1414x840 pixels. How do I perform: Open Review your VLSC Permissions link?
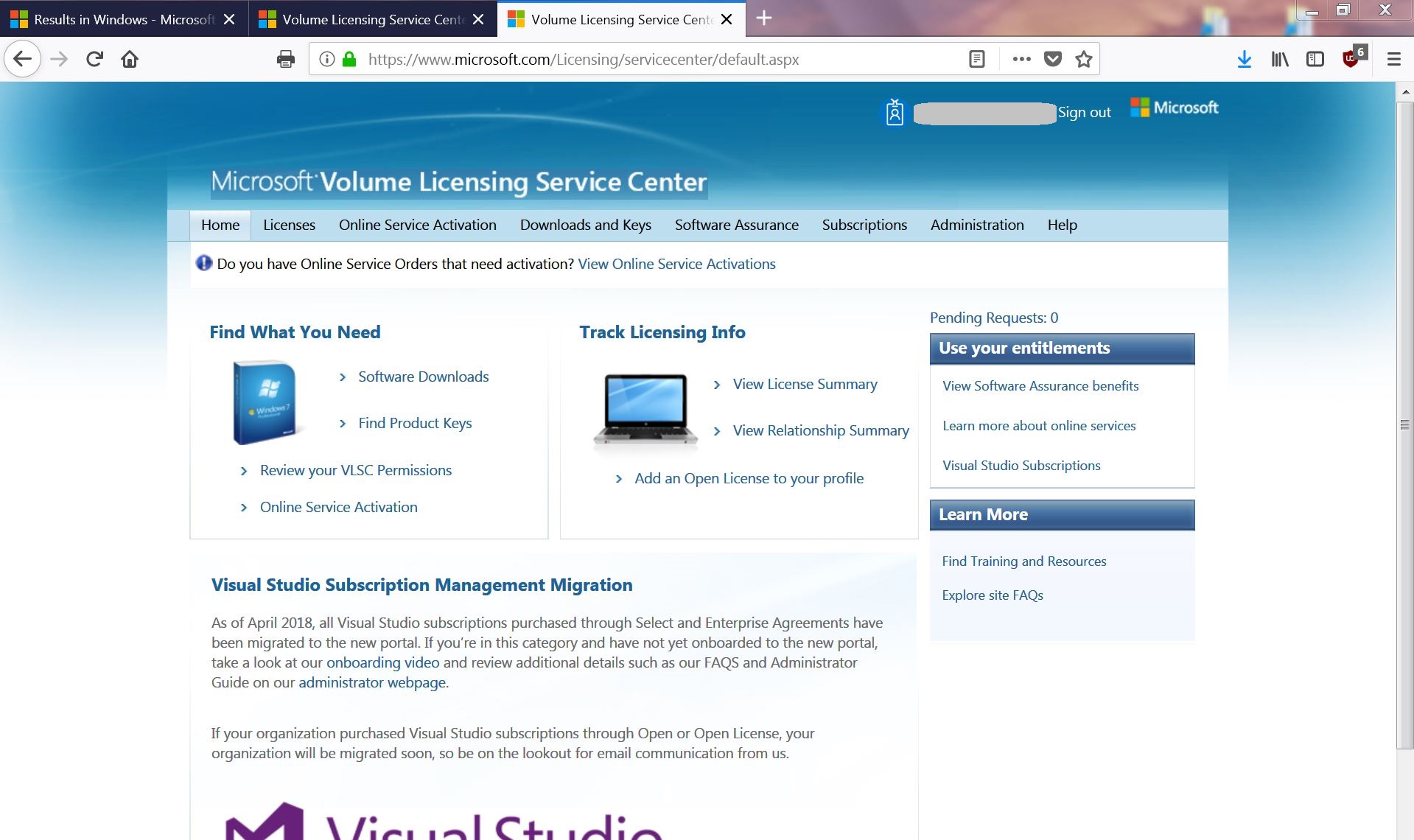pos(356,470)
